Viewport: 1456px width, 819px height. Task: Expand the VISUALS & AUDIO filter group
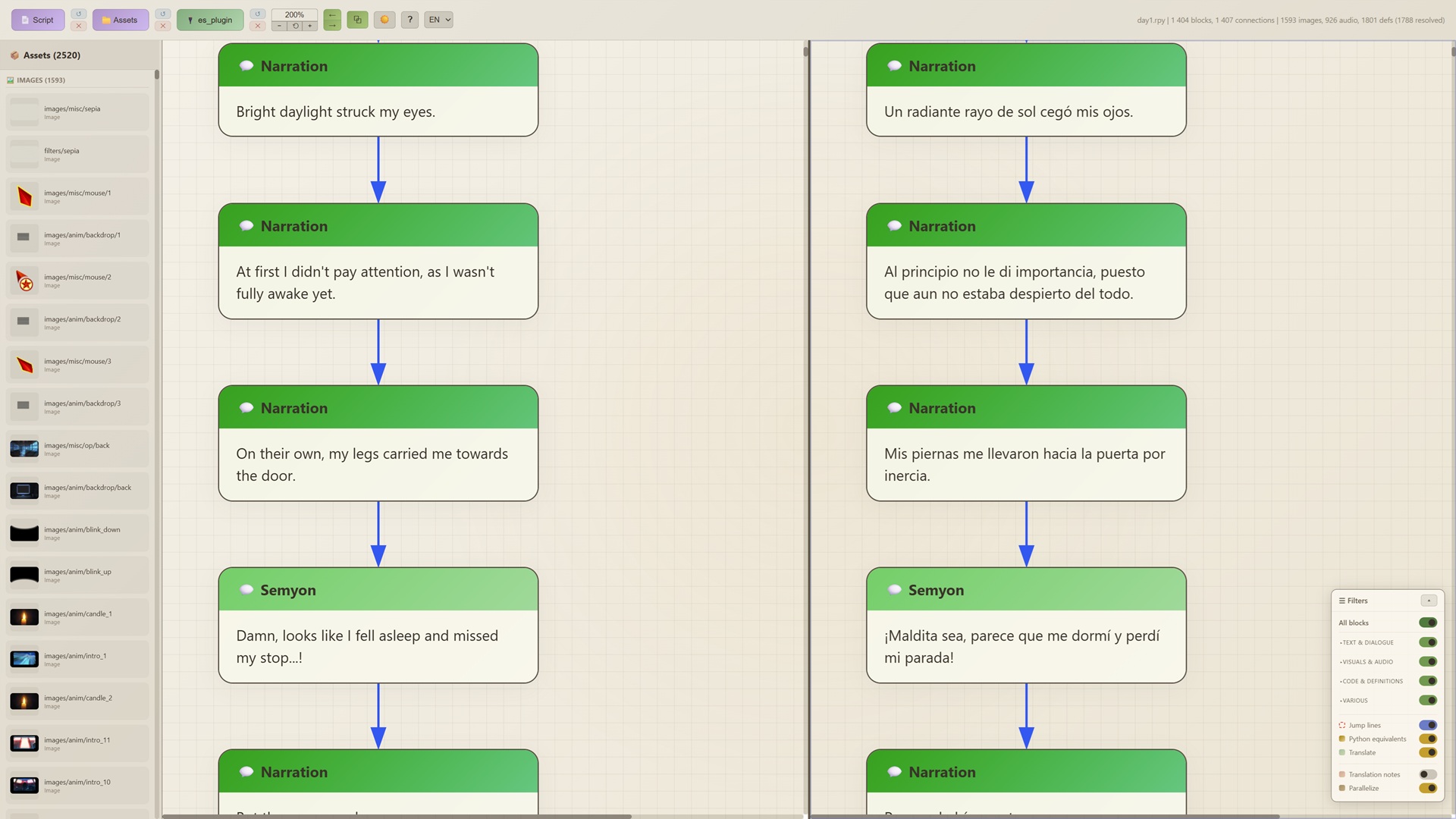tap(1366, 662)
